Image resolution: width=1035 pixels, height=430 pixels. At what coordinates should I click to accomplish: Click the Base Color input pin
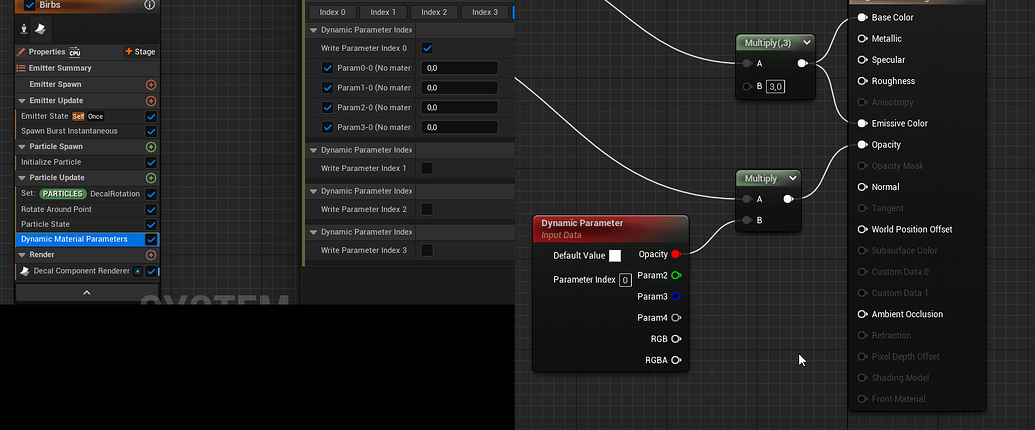click(x=862, y=18)
